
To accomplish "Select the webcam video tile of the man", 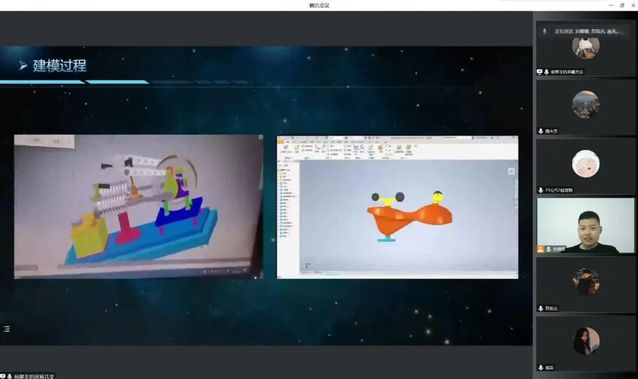I will click(x=586, y=226).
